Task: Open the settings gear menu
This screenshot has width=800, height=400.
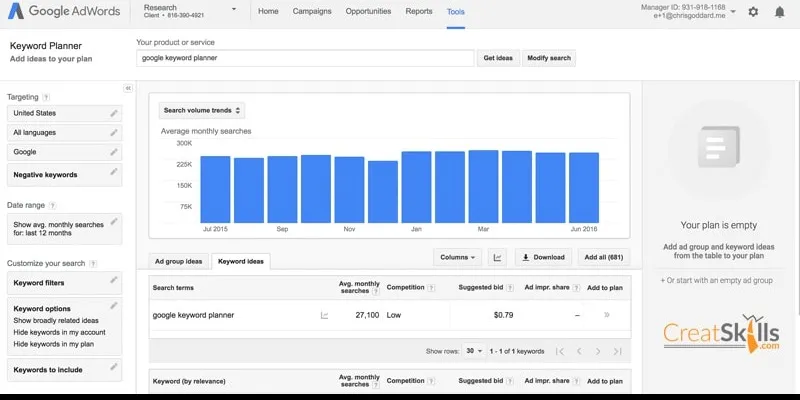Action: [x=753, y=12]
